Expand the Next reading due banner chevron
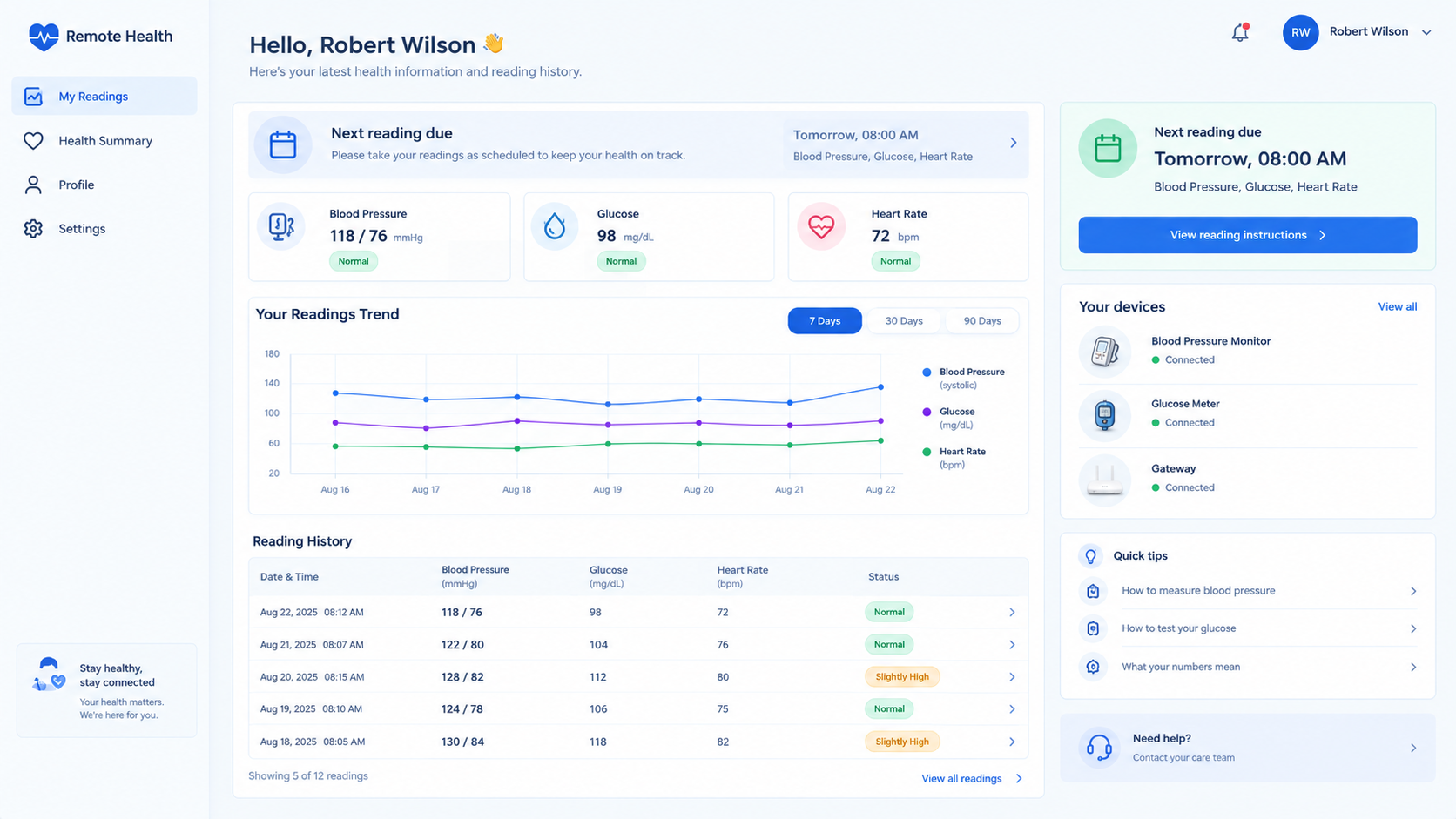1456x819 pixels. pyautogui.click(x=1014, y=143)
